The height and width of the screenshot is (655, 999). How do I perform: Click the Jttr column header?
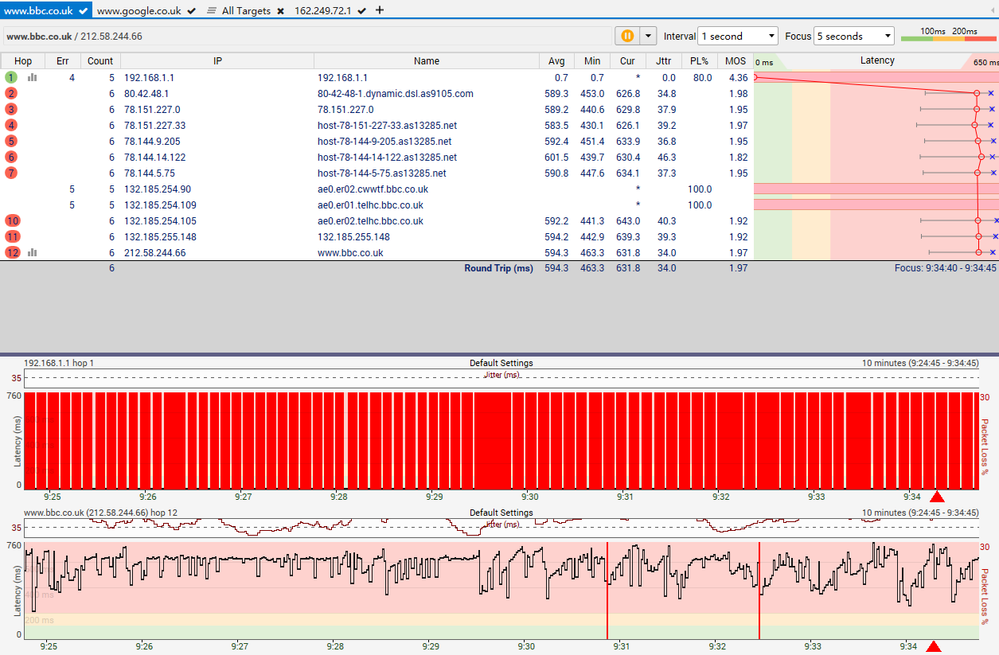663,61
